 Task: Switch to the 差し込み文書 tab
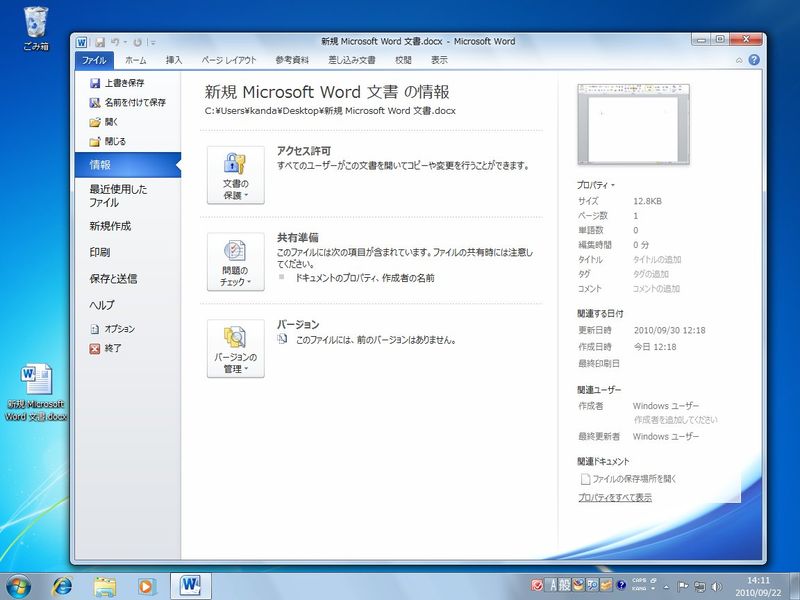click(x=352, y=60)
